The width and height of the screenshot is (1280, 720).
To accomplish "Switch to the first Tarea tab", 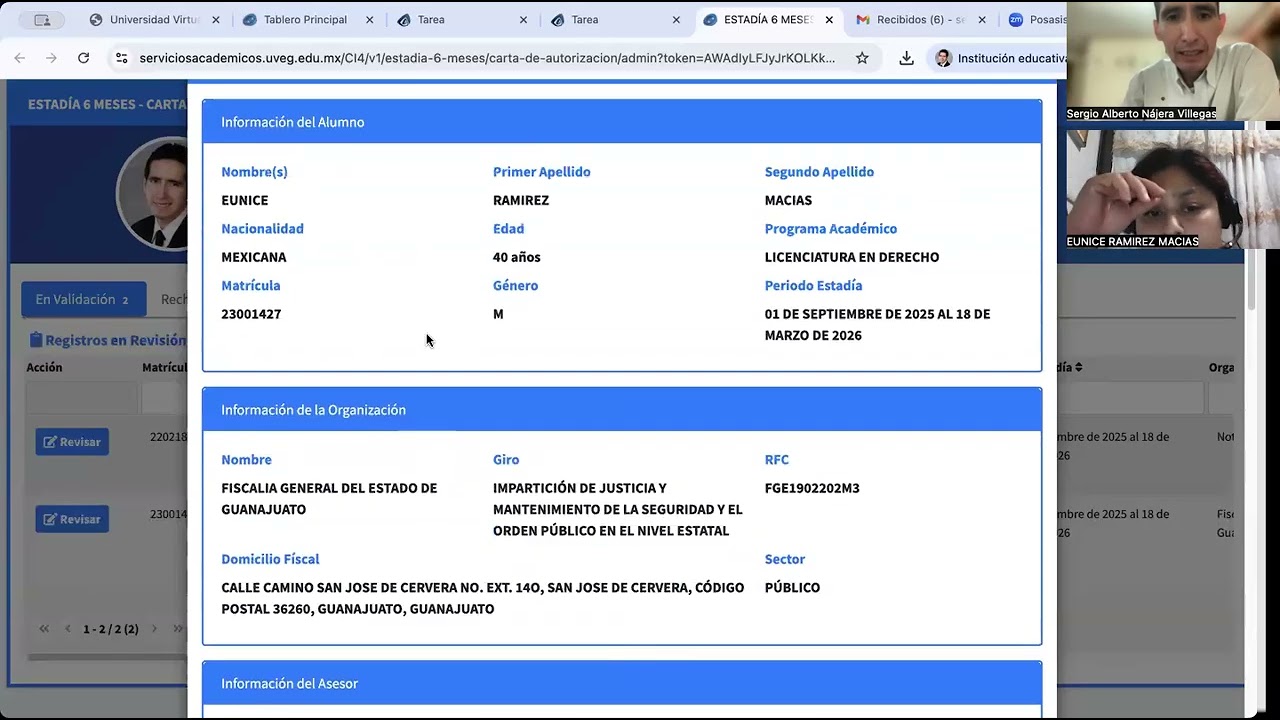I will tap(431, 19).
